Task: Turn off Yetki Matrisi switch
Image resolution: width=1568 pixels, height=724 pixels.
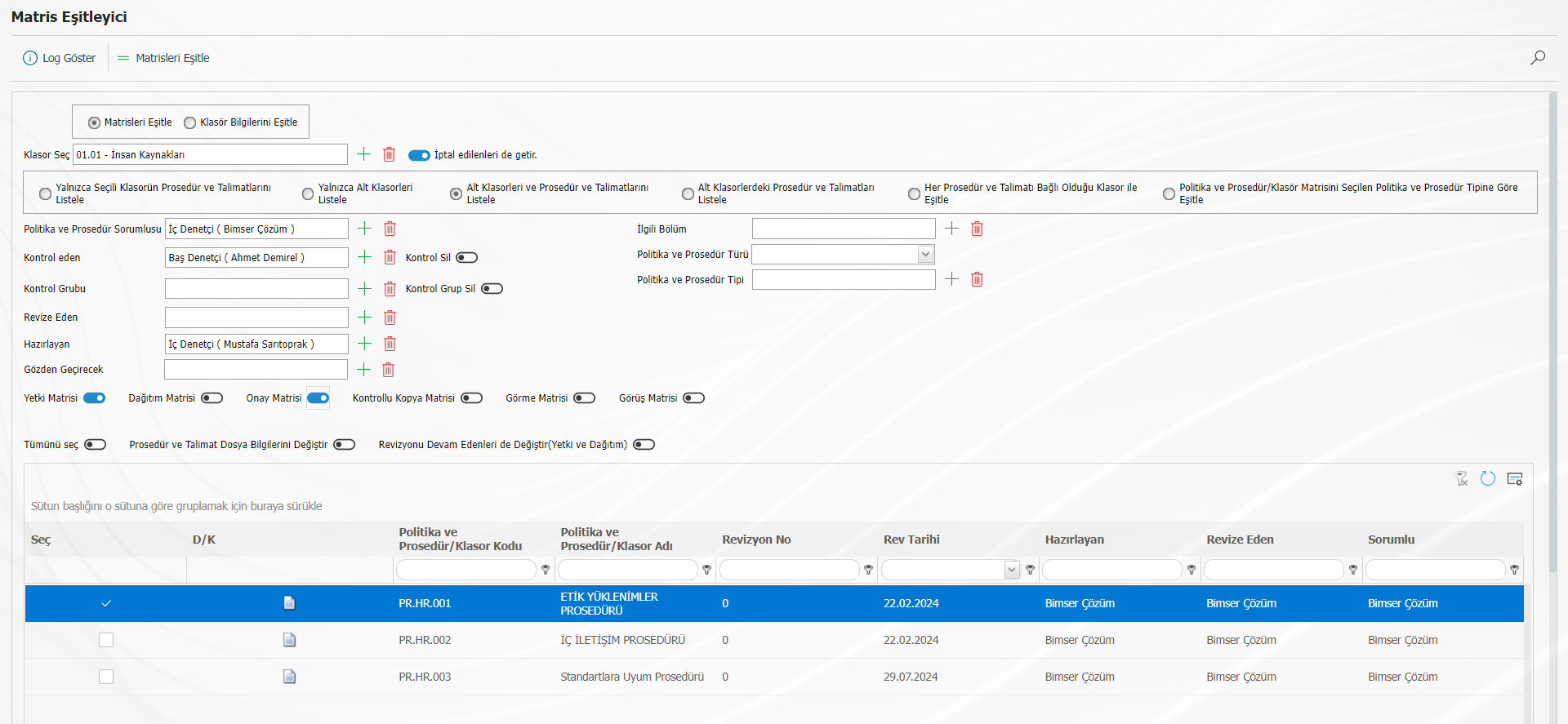Action: click(95, 398)
